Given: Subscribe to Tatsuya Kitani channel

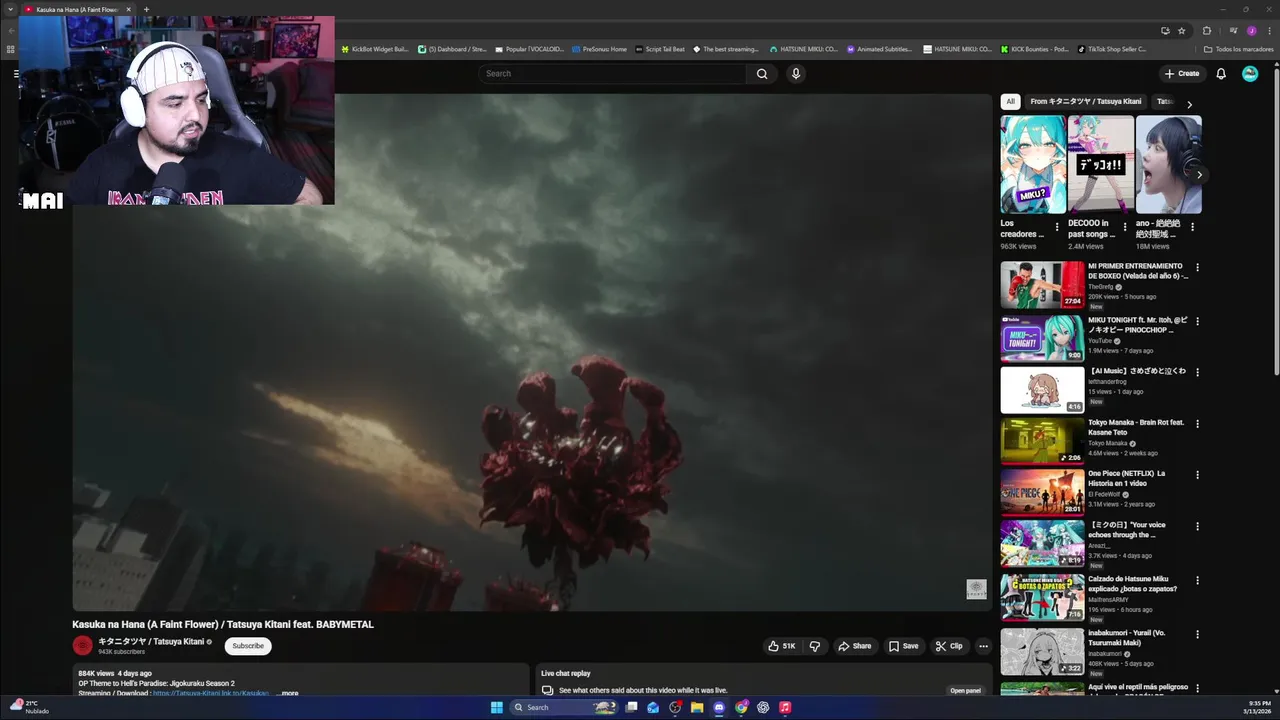Looking at the screenshot, I should click(248, 646).
